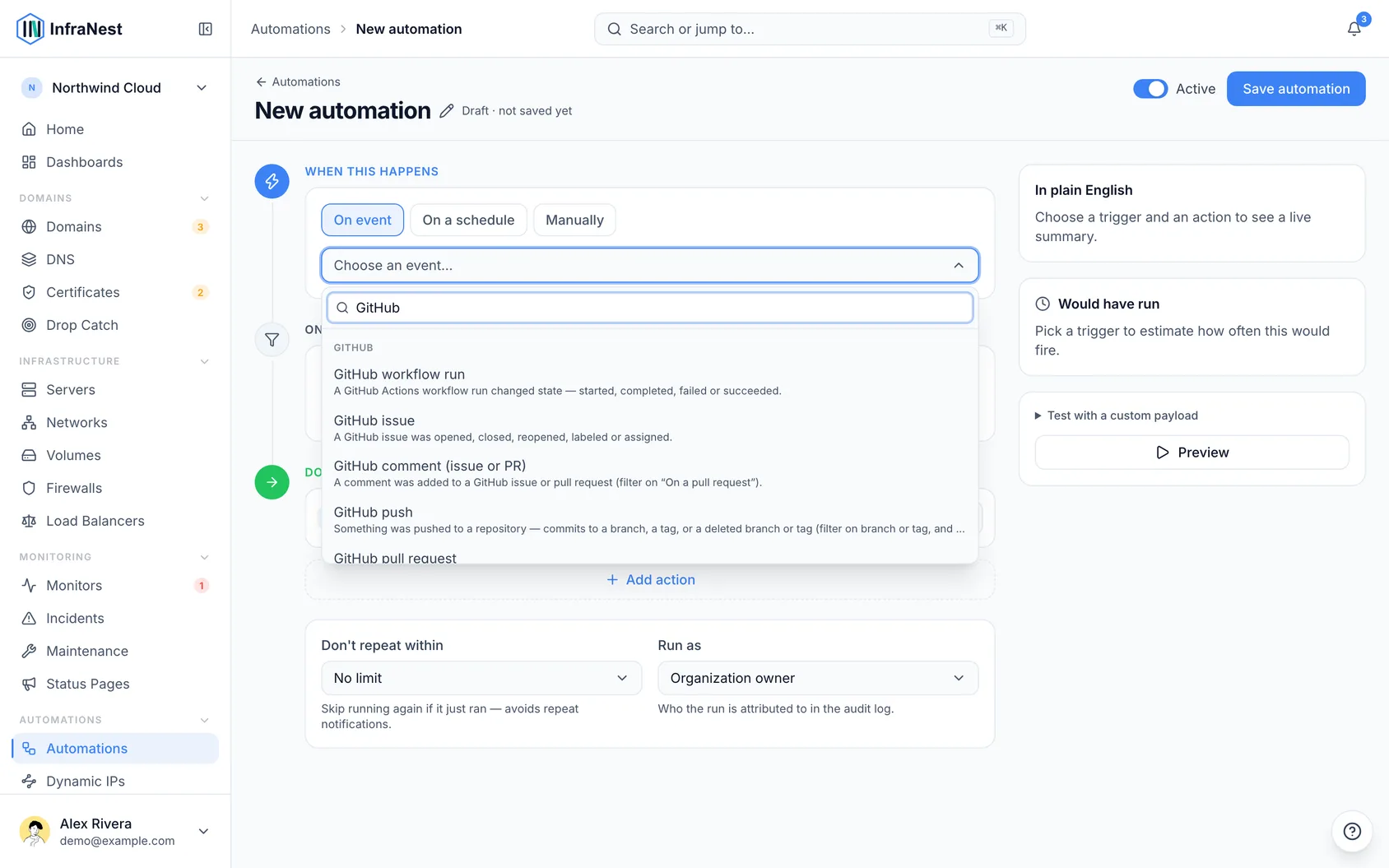
Task: Open the Run as dropdown
Action: [817, 678]
